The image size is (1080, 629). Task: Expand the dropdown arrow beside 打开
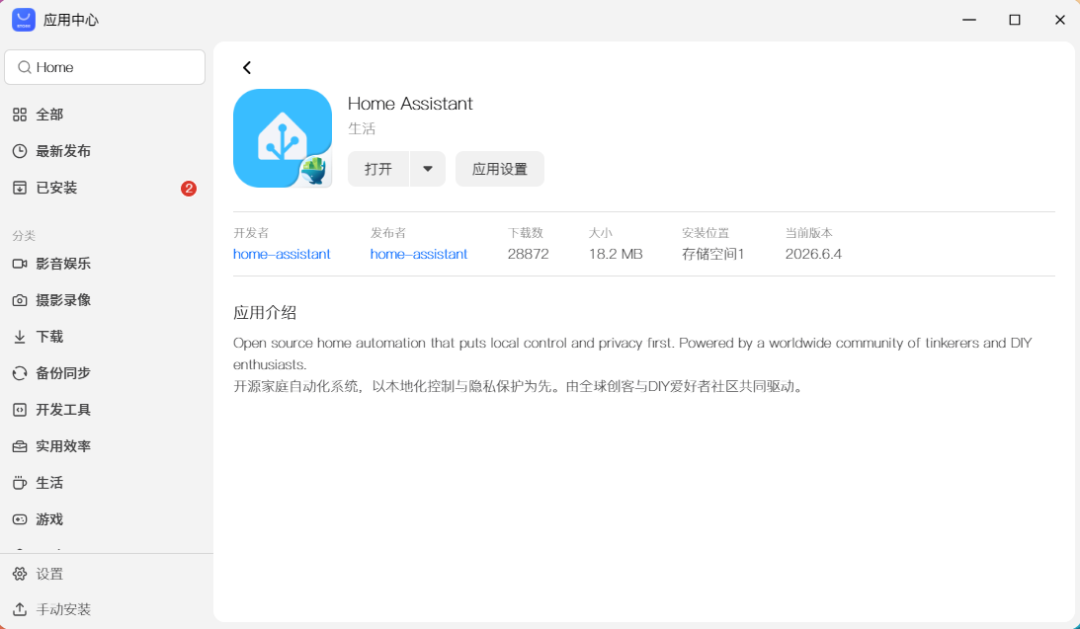pos(428,169)
